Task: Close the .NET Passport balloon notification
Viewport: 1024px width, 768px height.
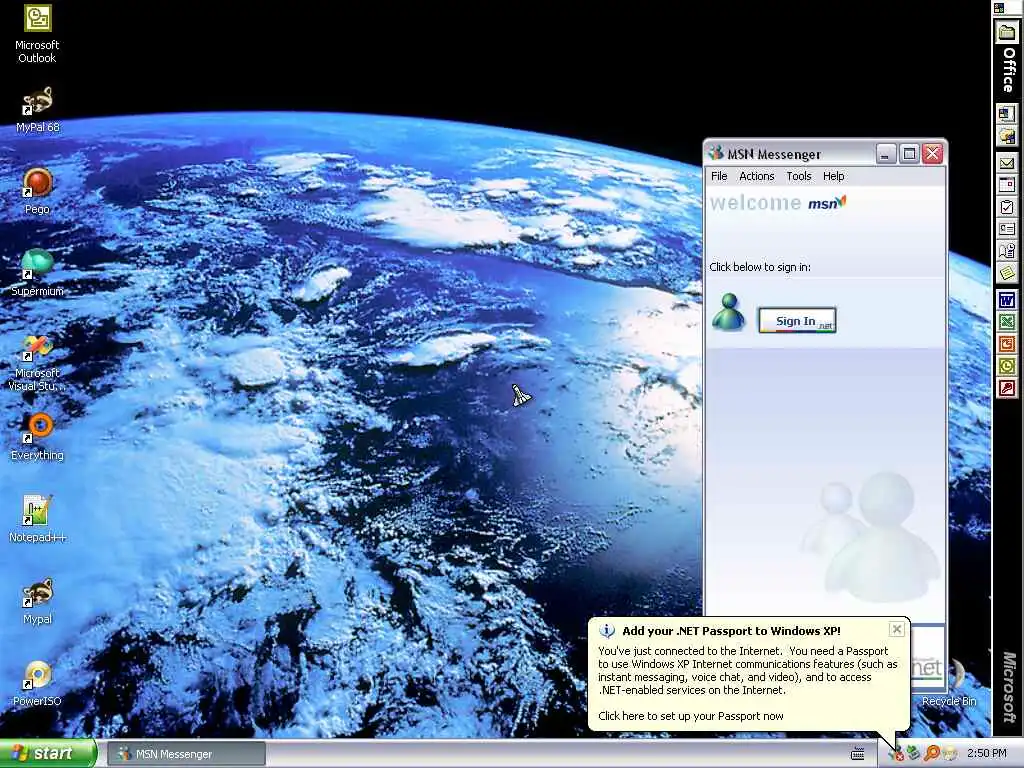Action: tap(897, 629)
